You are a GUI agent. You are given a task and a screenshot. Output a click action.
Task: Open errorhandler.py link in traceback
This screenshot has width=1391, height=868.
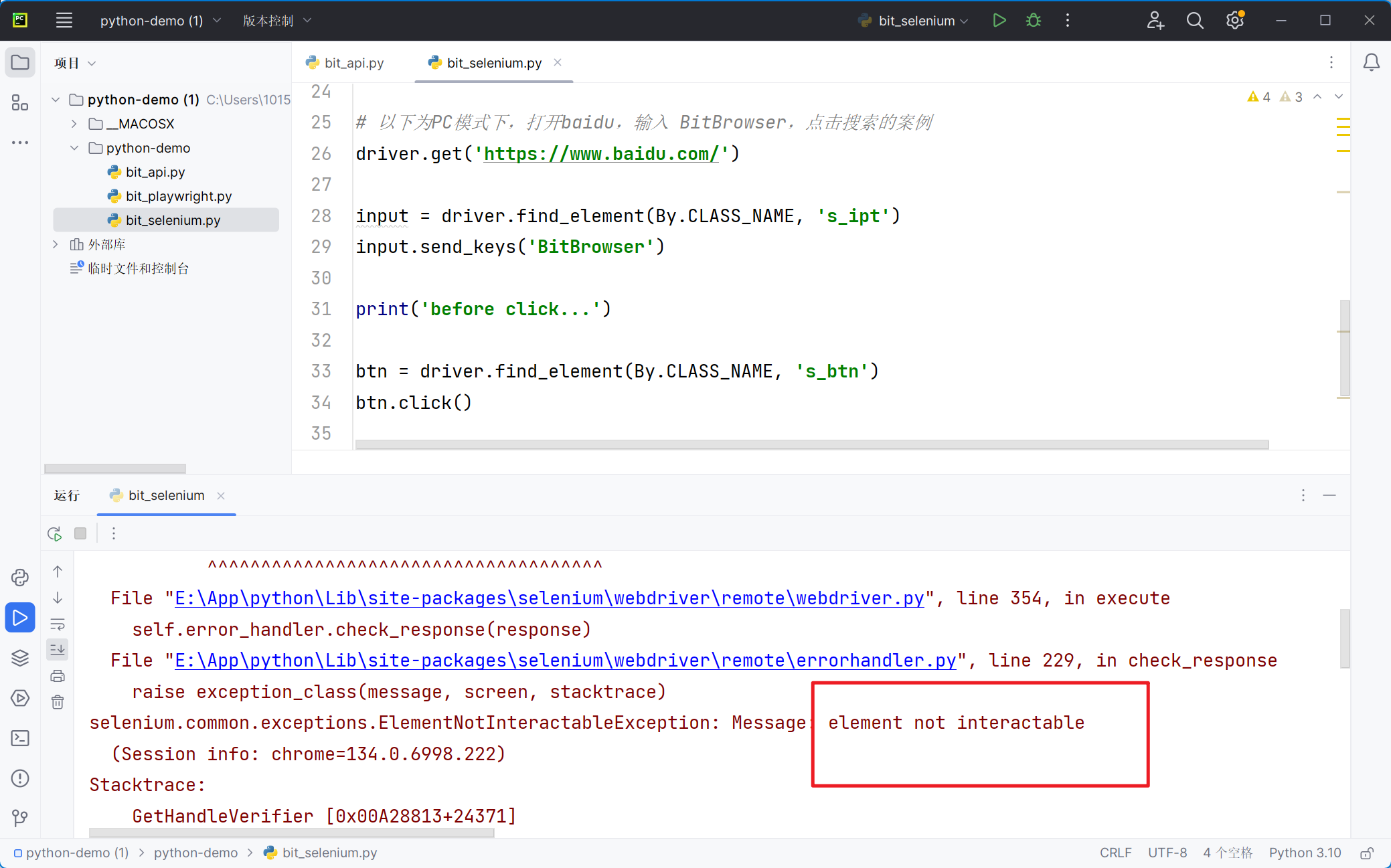[x=566, y=661]
